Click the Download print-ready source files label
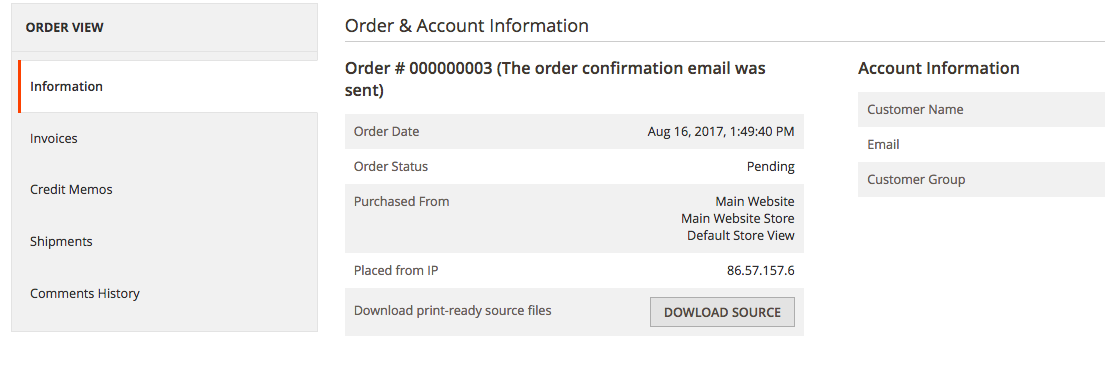This screenshot has height=374, width=1105. 452,310
